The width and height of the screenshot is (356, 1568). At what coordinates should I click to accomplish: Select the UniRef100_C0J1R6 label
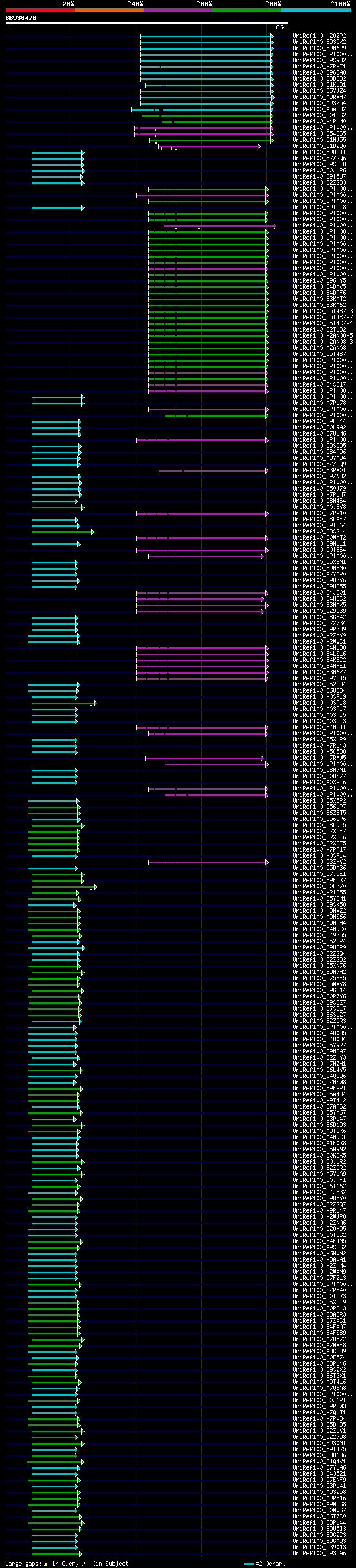pos(319,170)
